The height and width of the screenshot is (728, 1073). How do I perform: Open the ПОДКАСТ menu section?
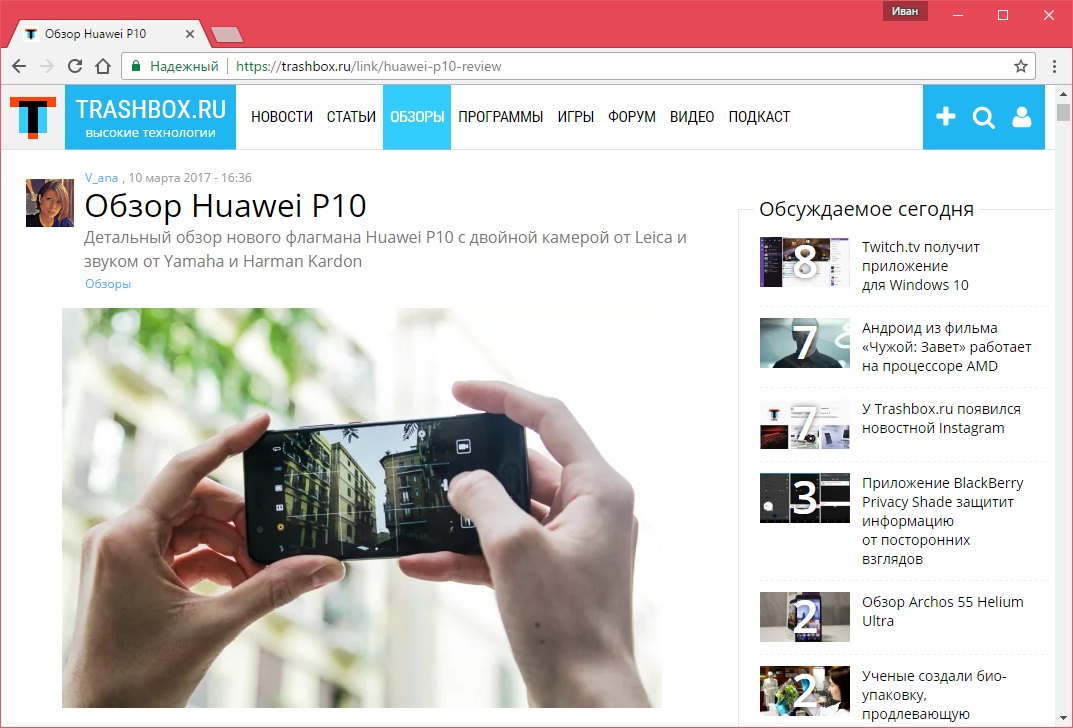[x=759, y=117]
